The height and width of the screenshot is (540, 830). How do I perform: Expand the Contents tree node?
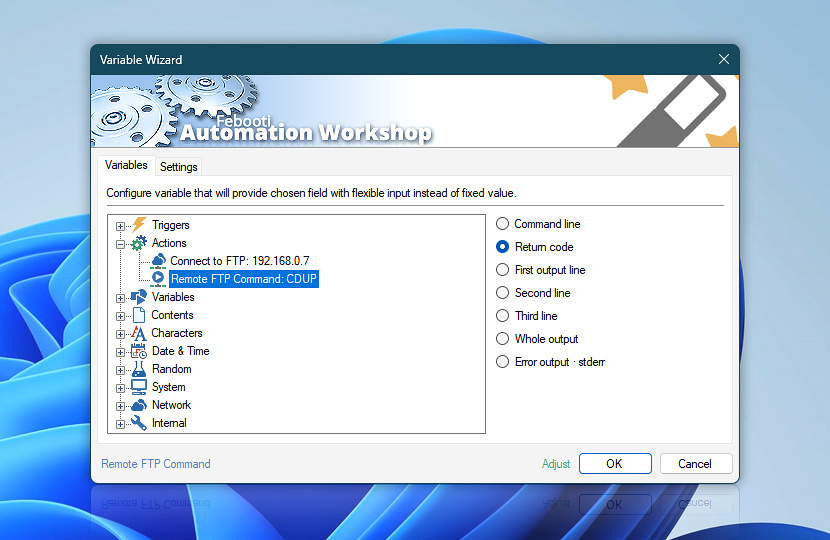point(120,317)
